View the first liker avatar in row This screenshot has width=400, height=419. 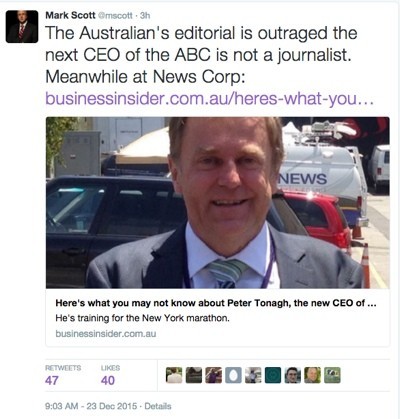click(174, 375)
